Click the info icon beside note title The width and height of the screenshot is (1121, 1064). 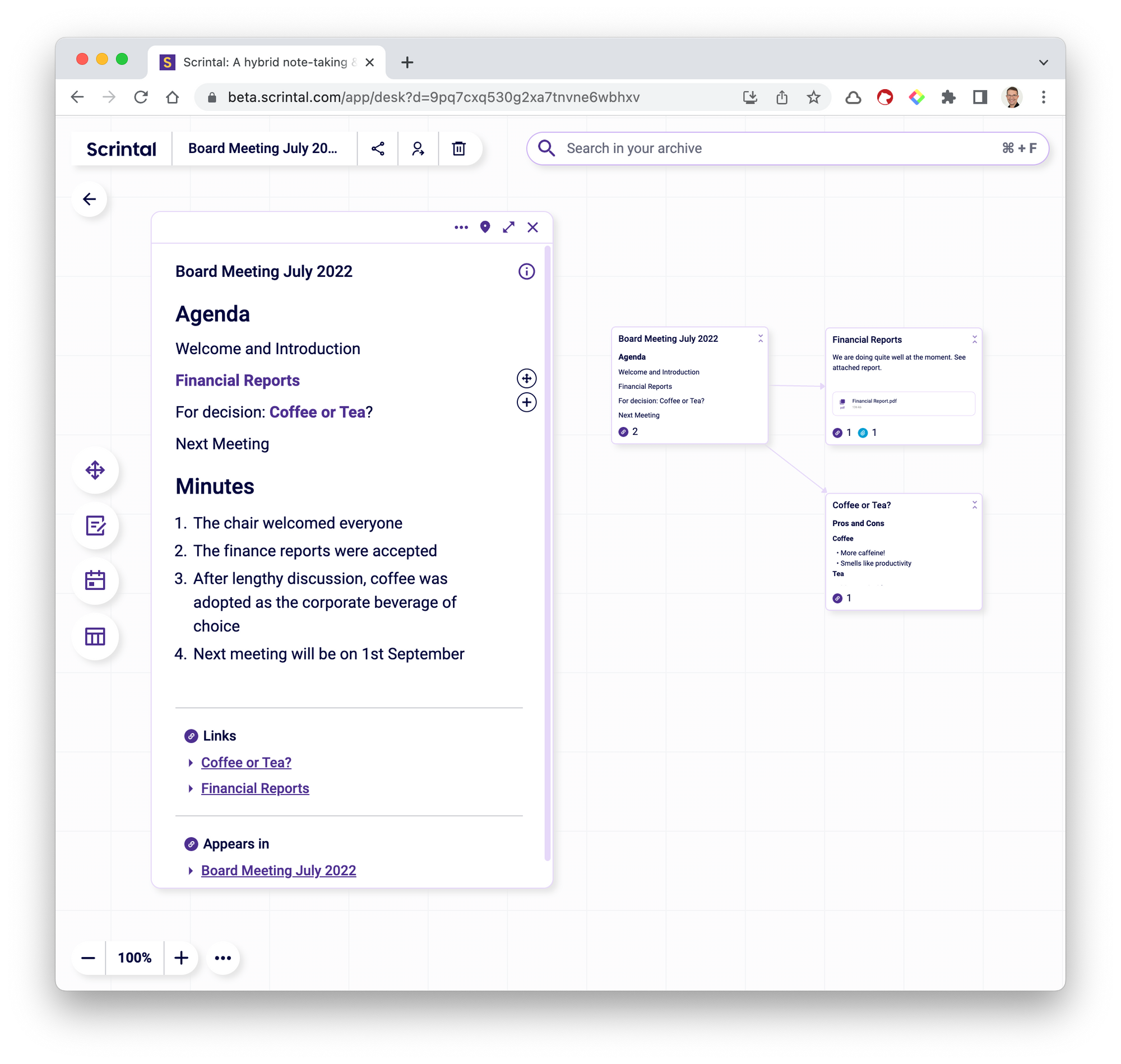[526, 272]
